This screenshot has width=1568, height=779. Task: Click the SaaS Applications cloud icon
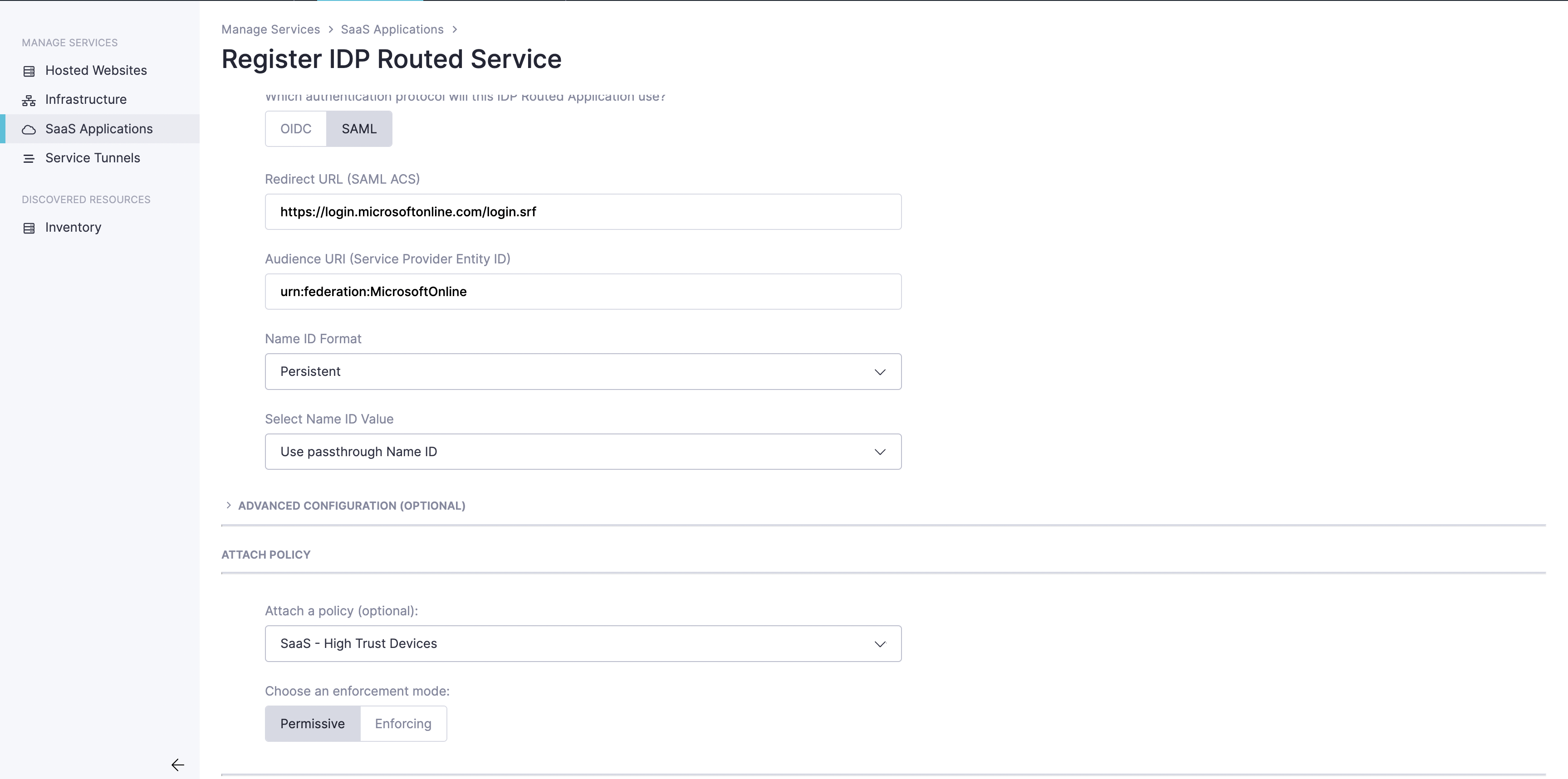tap(29, 130)
